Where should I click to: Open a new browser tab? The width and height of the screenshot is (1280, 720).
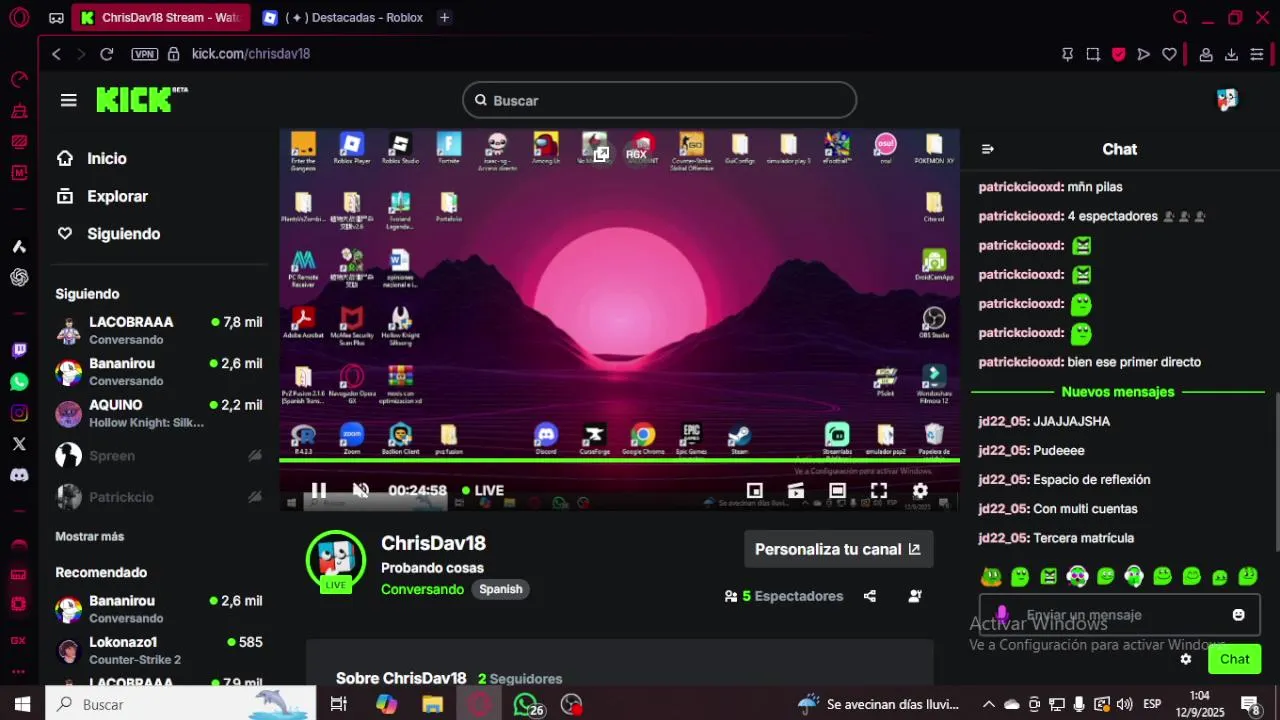[444, 18]
